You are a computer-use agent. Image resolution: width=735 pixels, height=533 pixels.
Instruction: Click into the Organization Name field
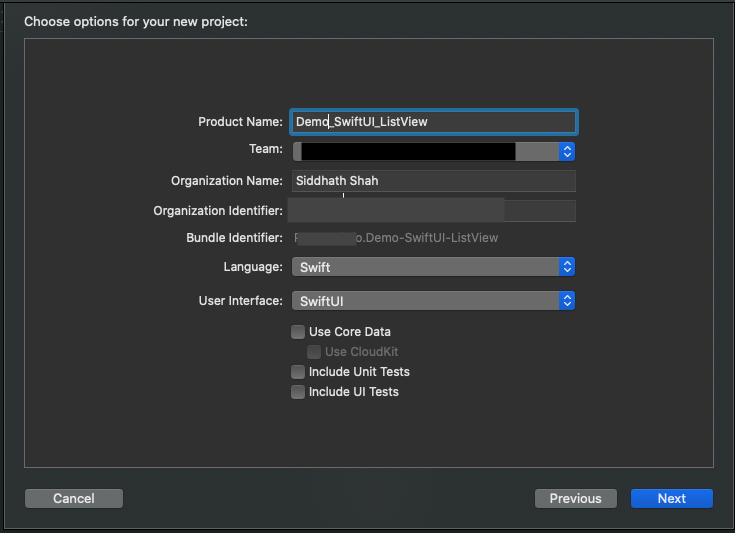pyautogui.click(x=434, y=181)
